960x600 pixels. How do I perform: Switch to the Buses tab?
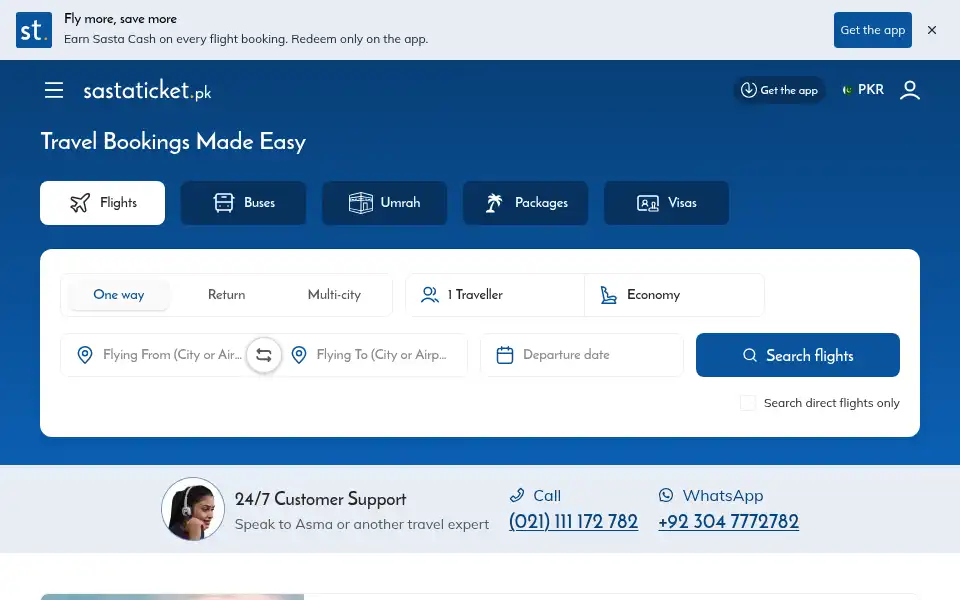point(244,203)
